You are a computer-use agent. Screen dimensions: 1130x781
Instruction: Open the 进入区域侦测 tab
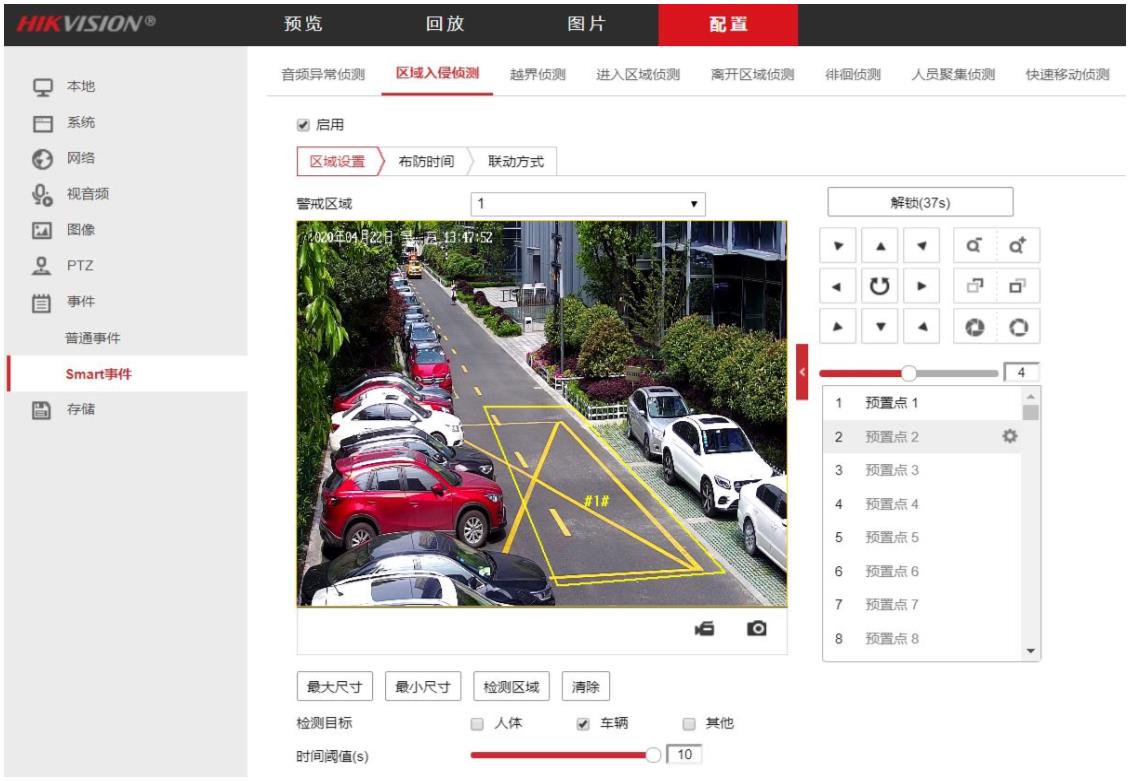click(x=638, y=74)
